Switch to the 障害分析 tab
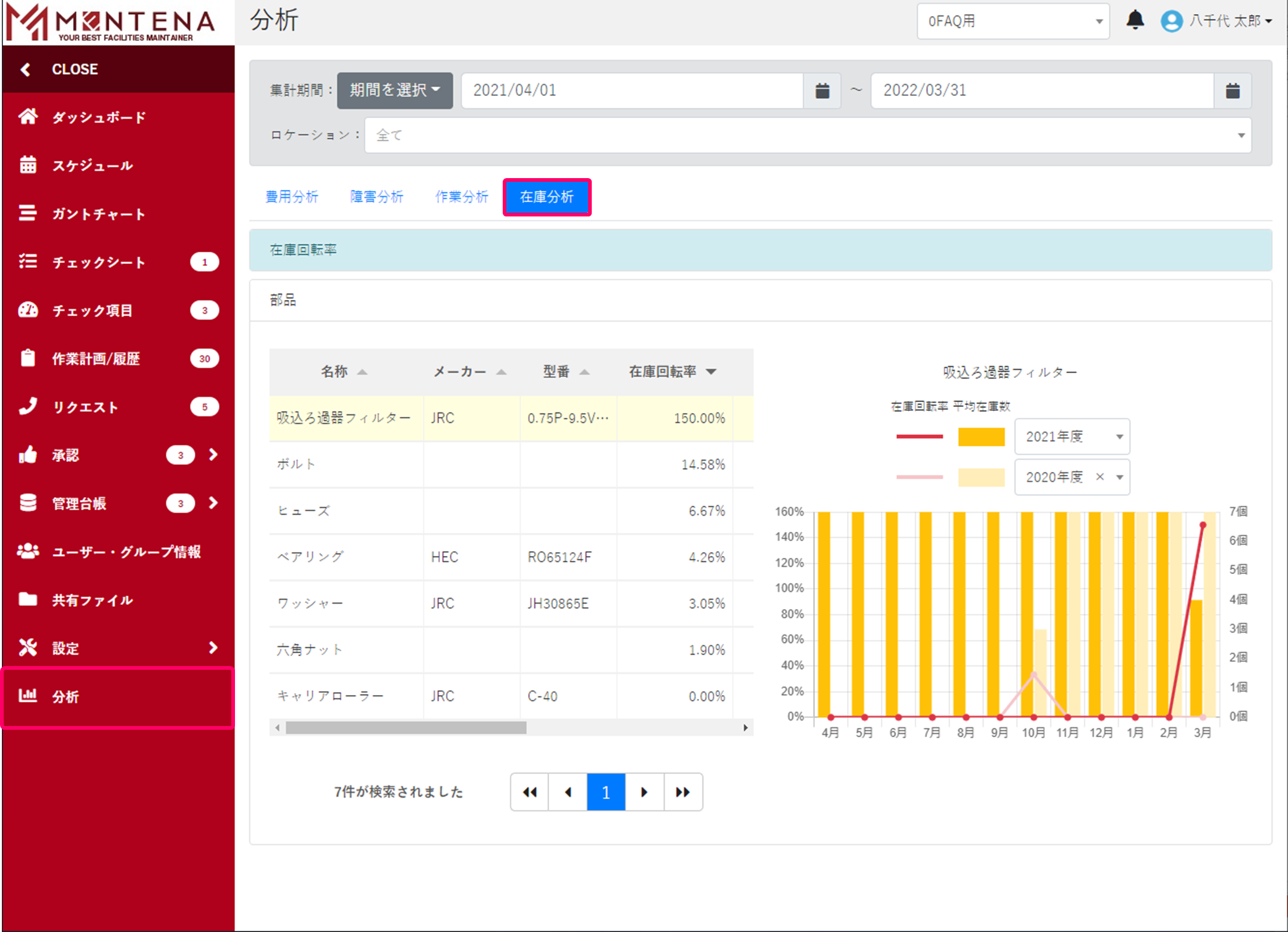The height and width of the screenshot is (932, 1288). pos(377,197)
